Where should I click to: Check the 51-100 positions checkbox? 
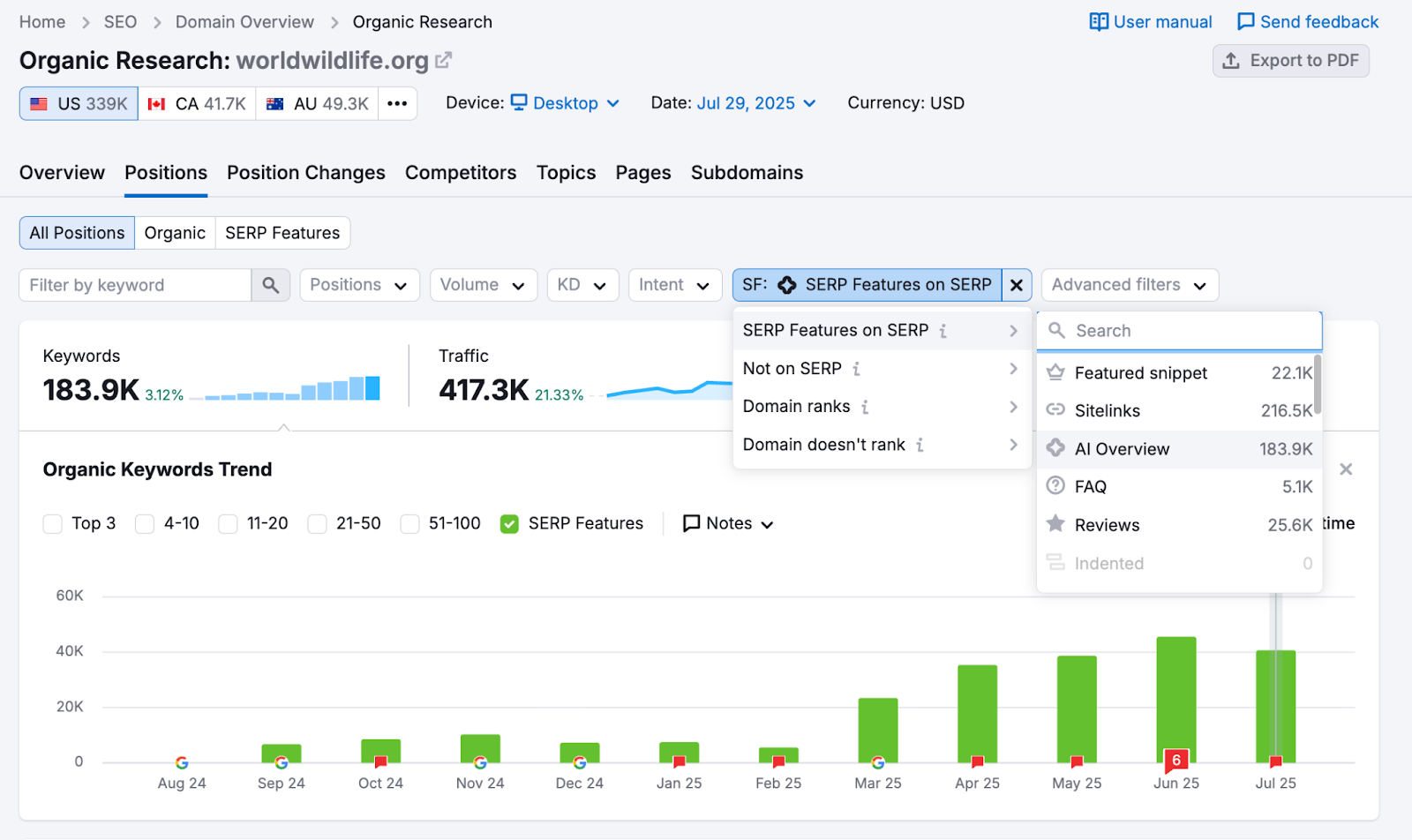click(x=409, y=523)
